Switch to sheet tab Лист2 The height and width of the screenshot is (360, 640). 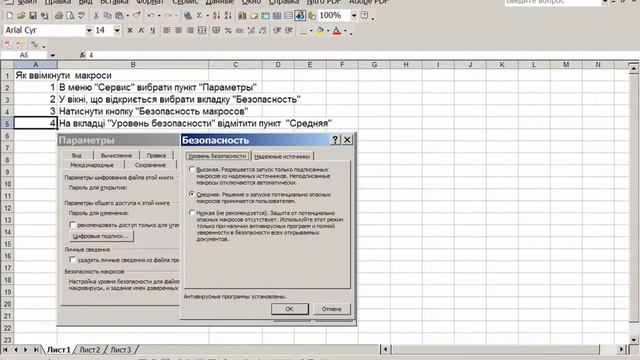click(90, 350)
